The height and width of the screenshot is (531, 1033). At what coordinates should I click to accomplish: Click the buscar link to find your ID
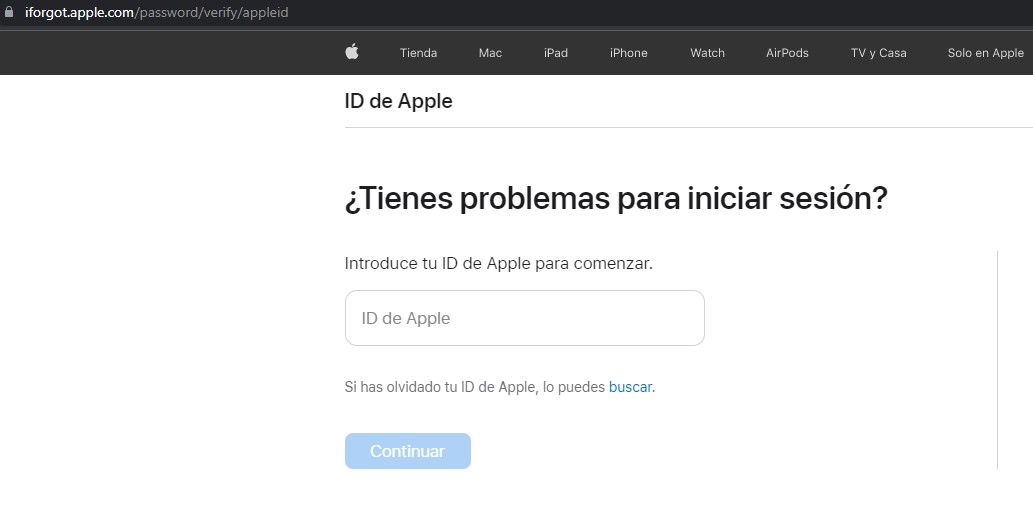click(x=630, y=387)
